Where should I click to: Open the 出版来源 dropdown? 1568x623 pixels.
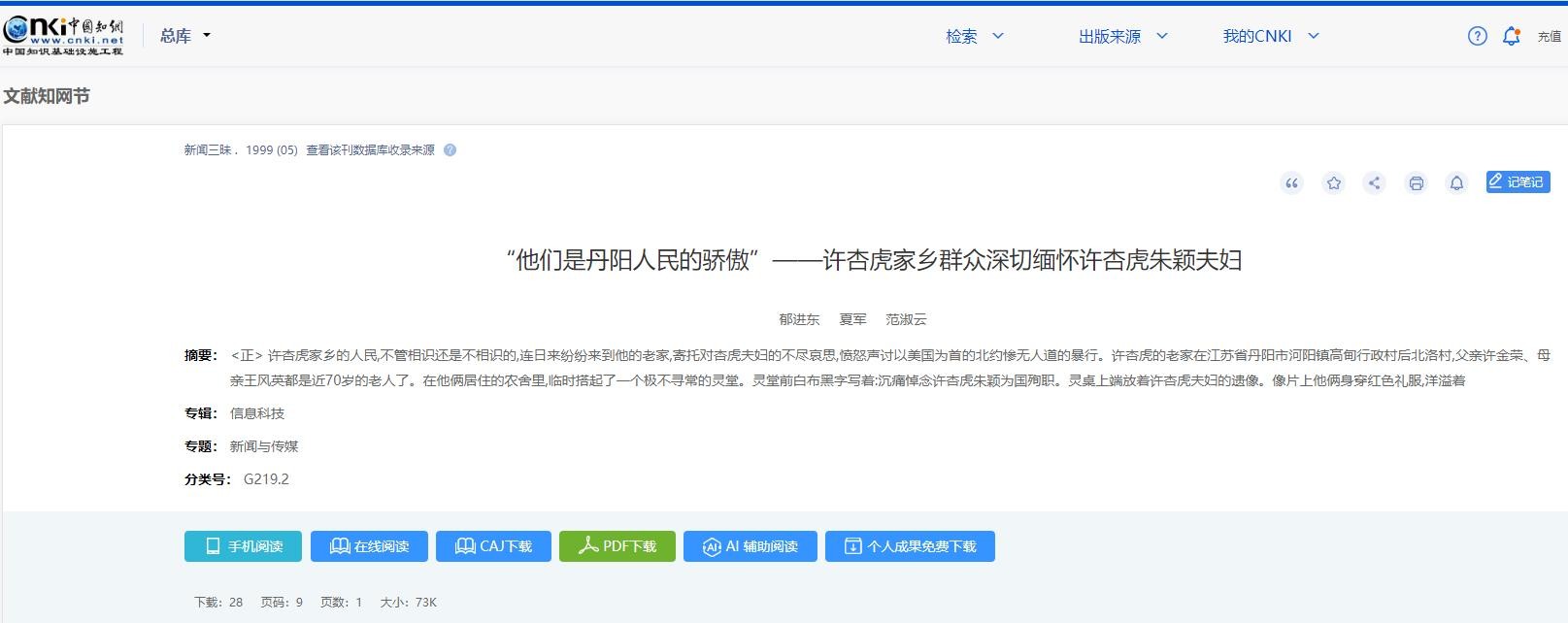pos(1122,36)
